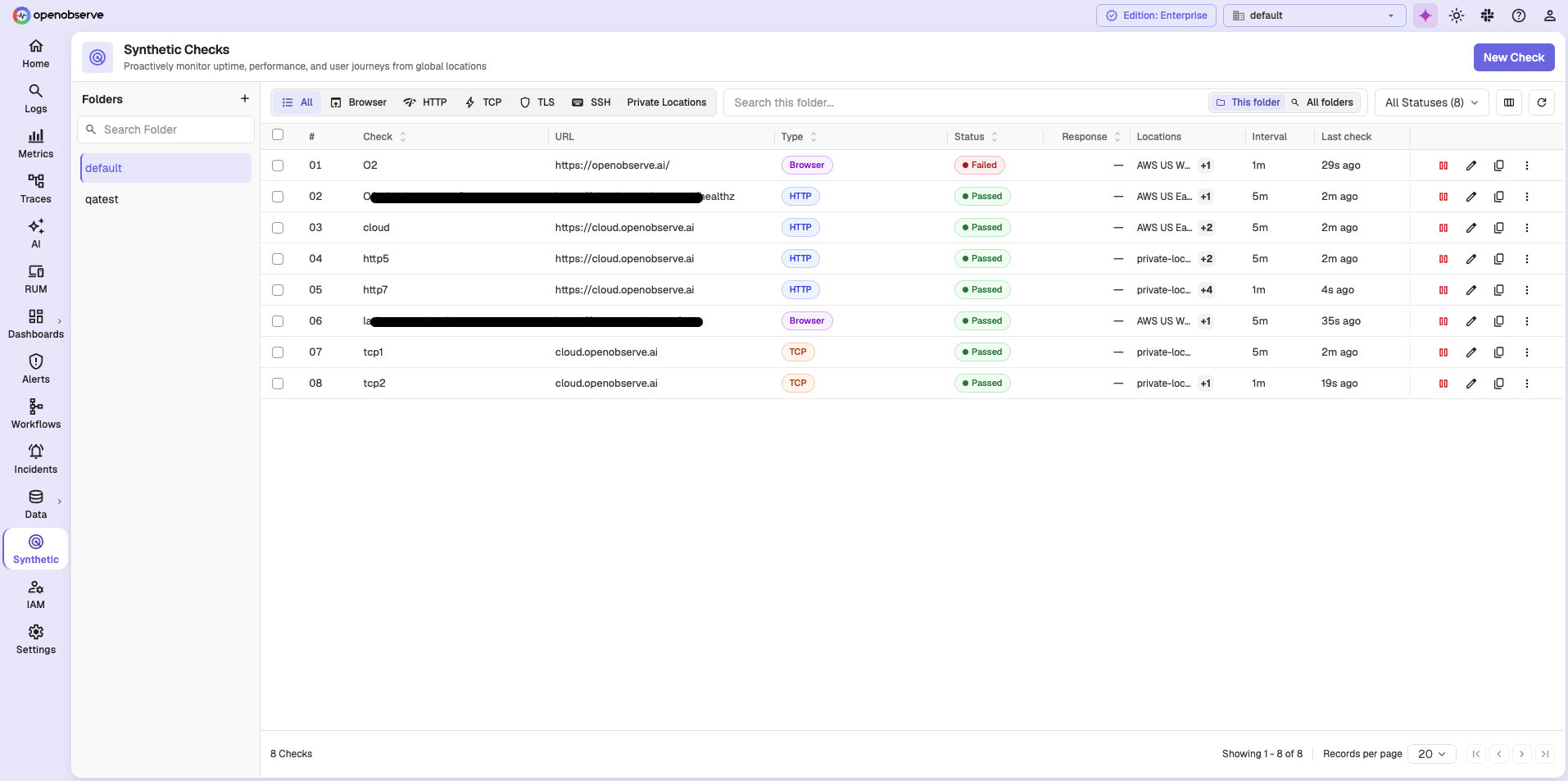Open the Edition: Enterprise badge

pos(1156,16)
